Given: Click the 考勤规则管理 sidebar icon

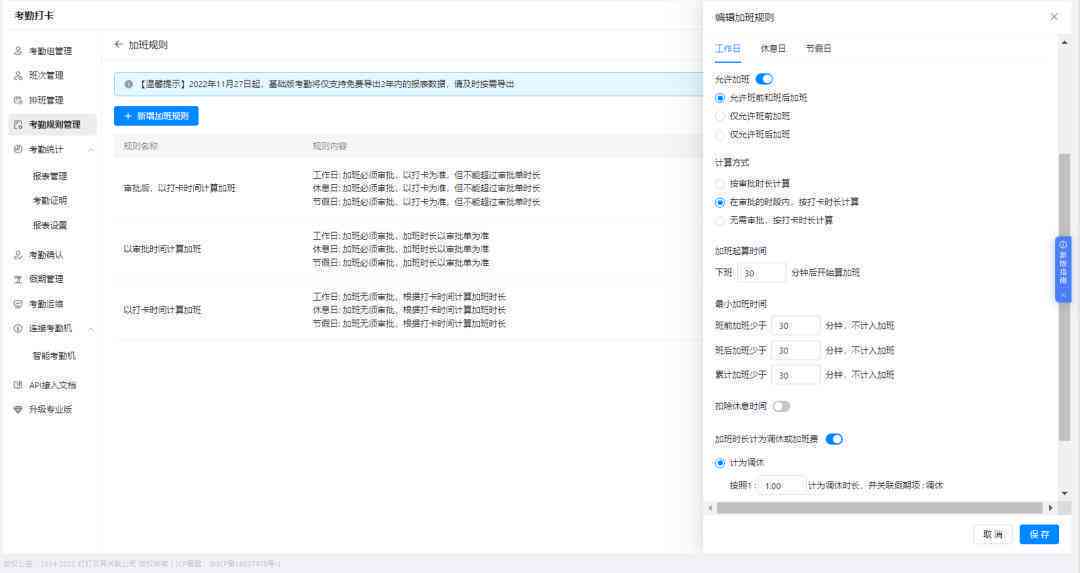Looking at the screenshot, I should (18, 125).
